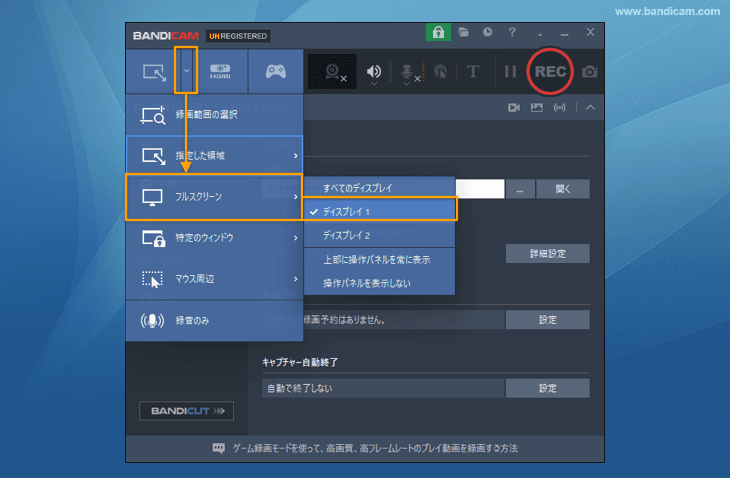Collapse the panel with up chevron
Viewport: 730px width, 478px height.
click(x=590, y=108)
